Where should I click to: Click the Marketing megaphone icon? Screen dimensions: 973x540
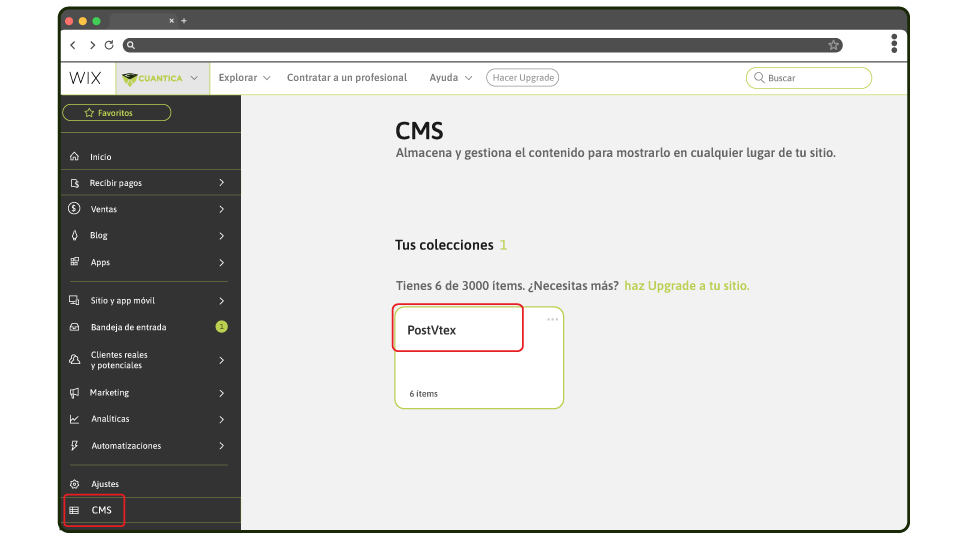pos(74,393)
